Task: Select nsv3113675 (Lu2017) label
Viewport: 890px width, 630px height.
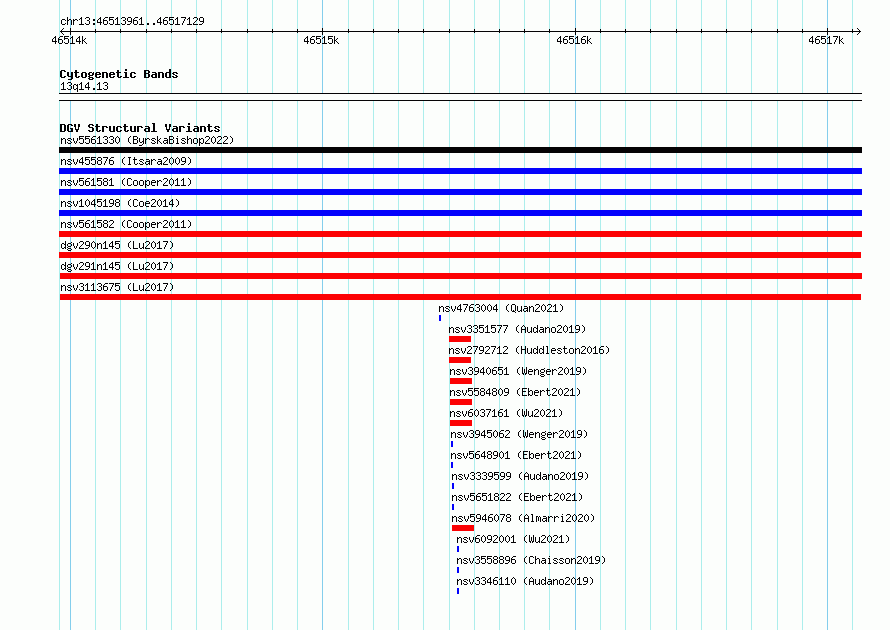Action: point(117,287)
